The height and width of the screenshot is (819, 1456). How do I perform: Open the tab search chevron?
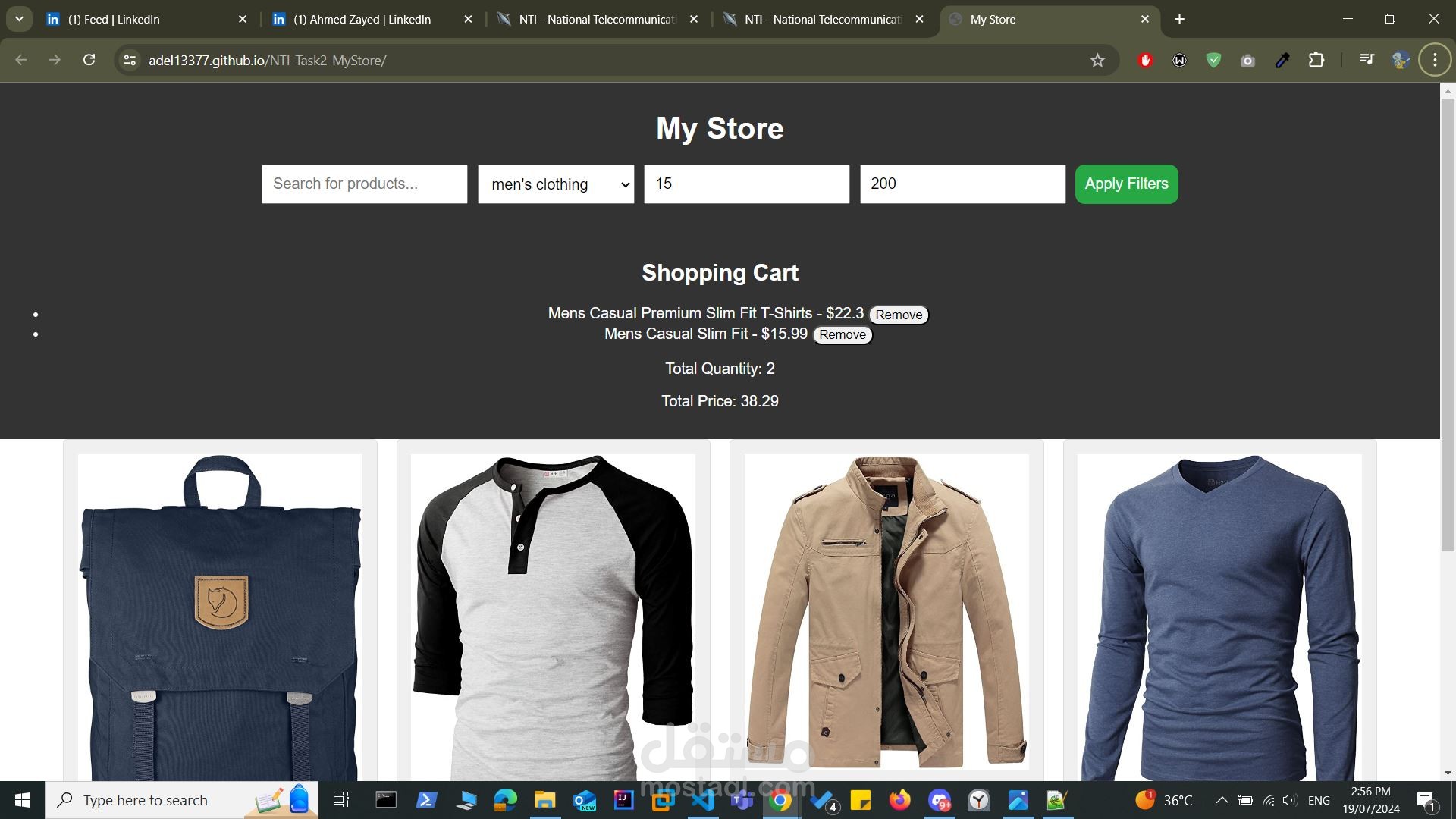[19, 19]
